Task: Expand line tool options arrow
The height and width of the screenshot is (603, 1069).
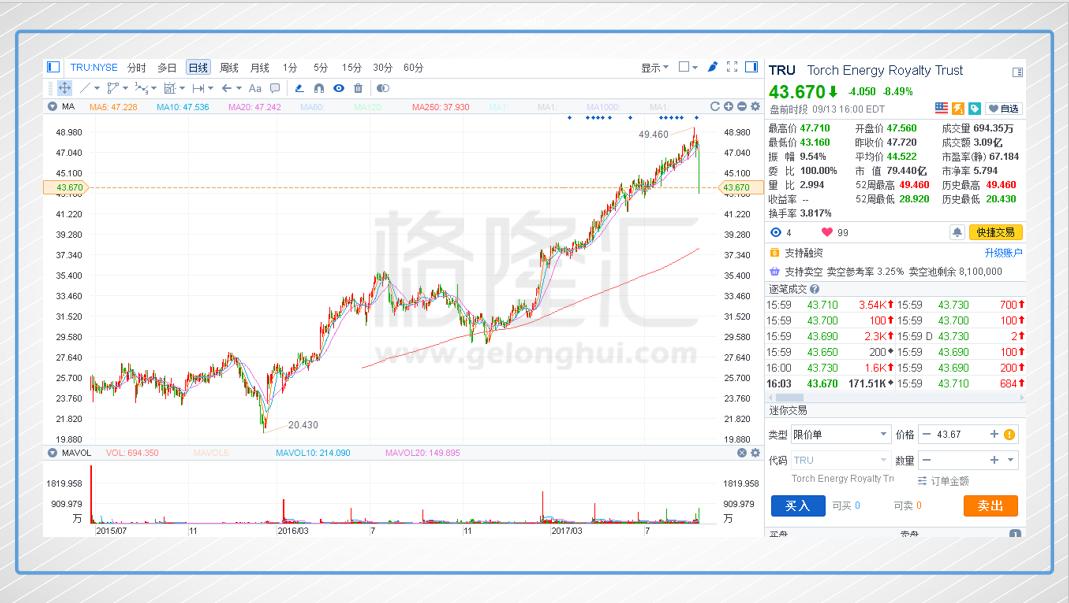Action: [97, 88]
